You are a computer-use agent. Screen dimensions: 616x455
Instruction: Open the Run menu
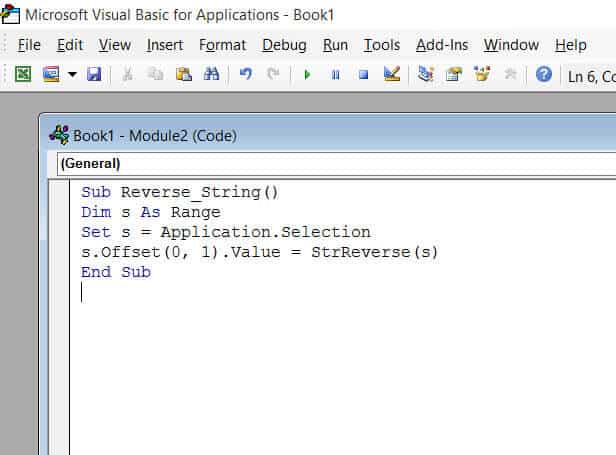[x=336, y=45]
